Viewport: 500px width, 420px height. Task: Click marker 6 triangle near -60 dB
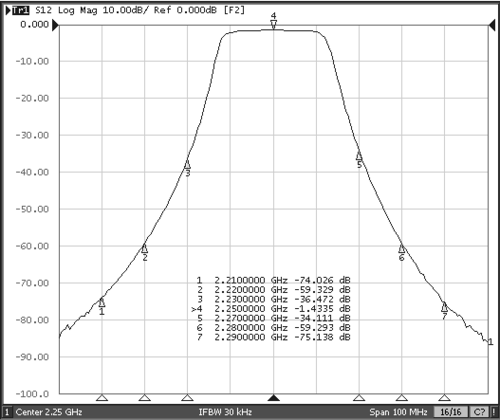coord(402,248)
